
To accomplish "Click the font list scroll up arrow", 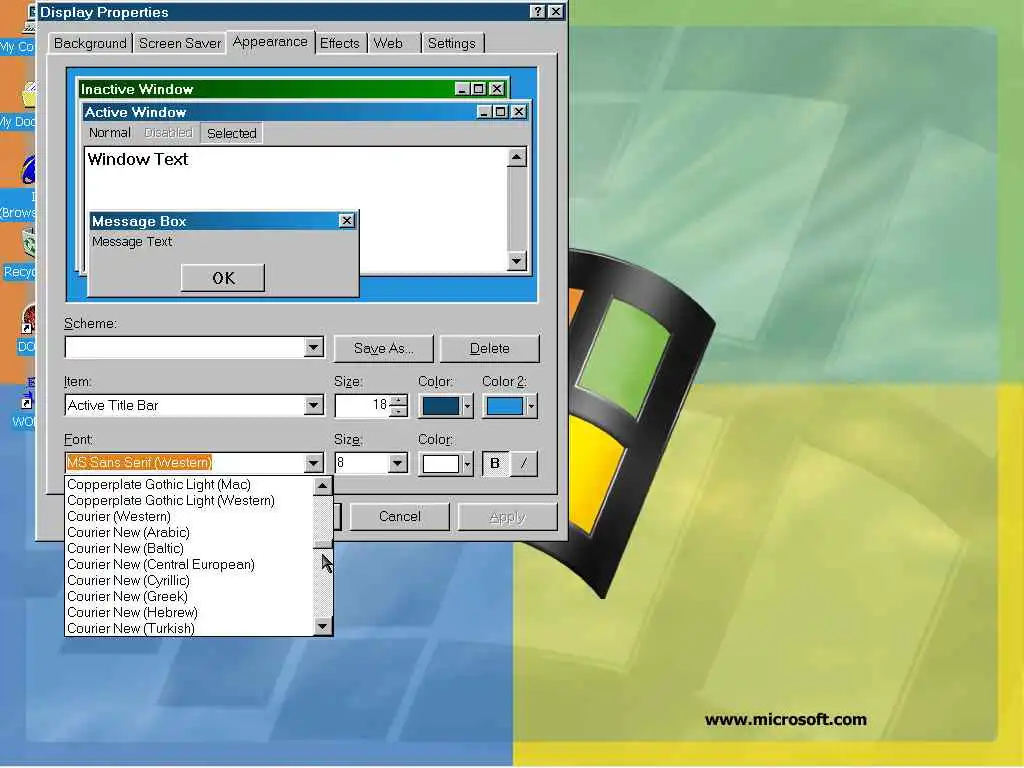I will click(x=323, y=486).
